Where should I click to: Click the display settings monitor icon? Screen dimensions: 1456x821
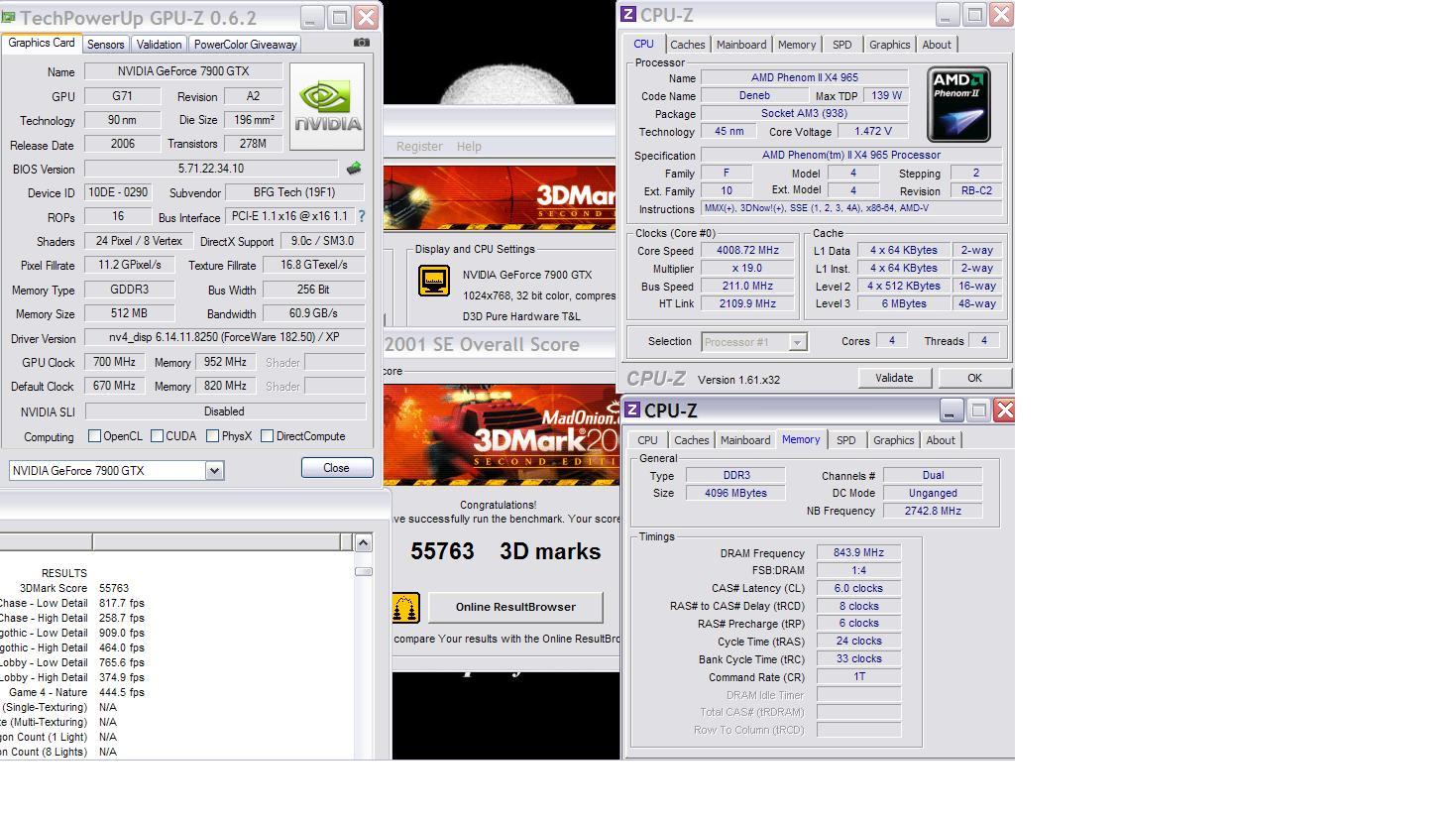click(x=434, y=281)
